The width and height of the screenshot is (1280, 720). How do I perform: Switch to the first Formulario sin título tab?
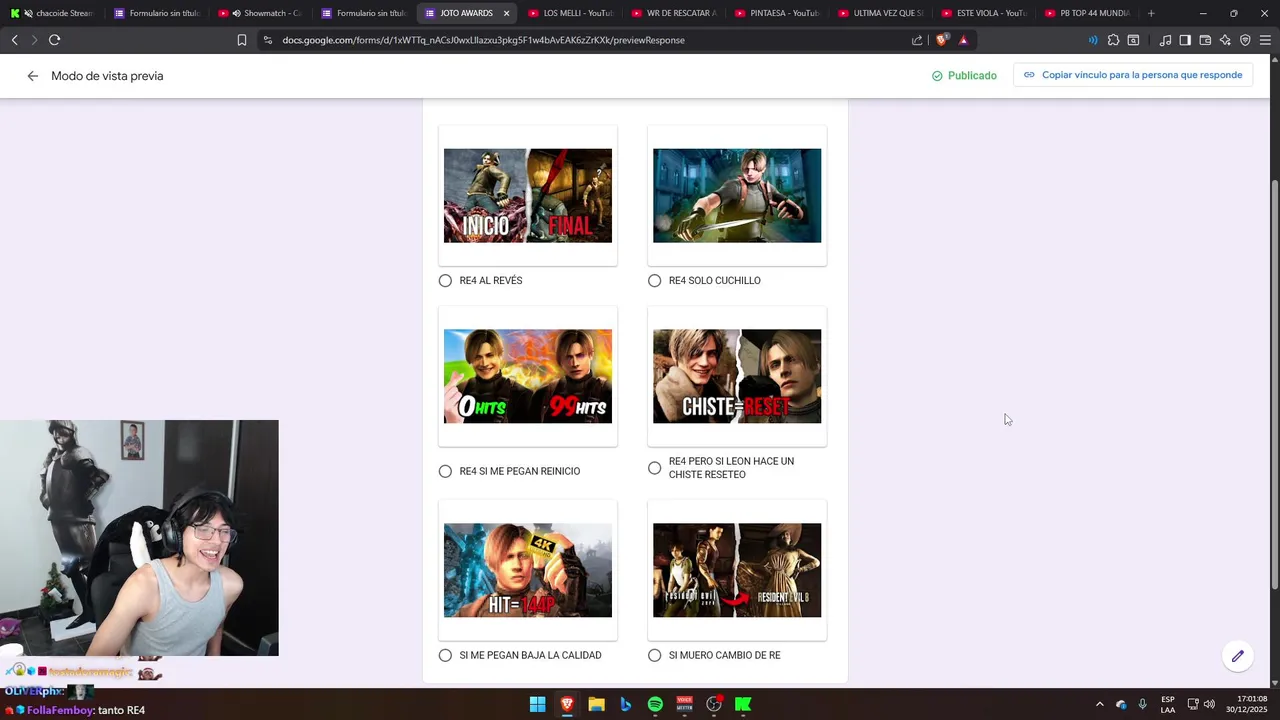click(155, 13)
